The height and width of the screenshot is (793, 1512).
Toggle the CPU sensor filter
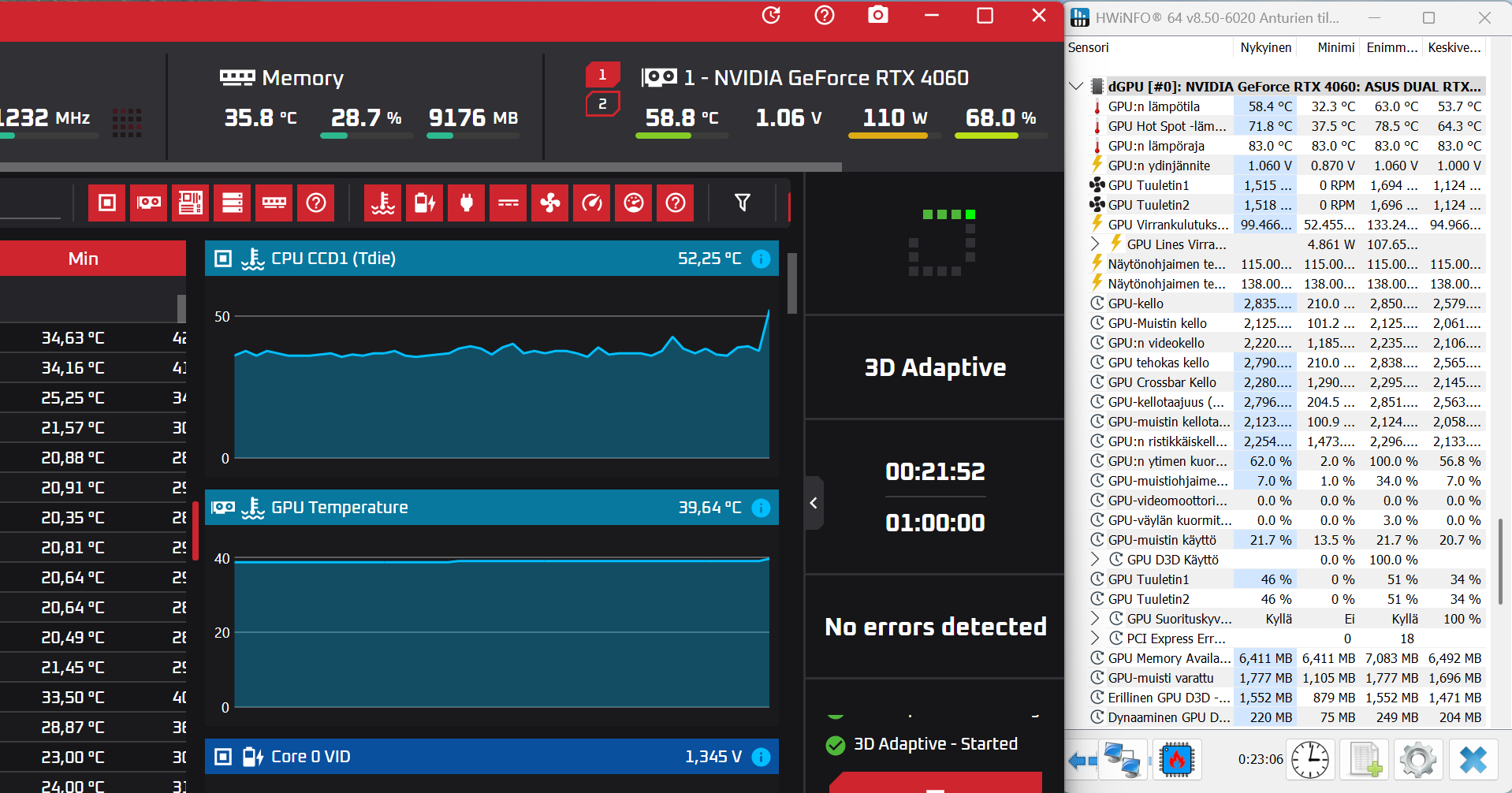tap(107, 203)
